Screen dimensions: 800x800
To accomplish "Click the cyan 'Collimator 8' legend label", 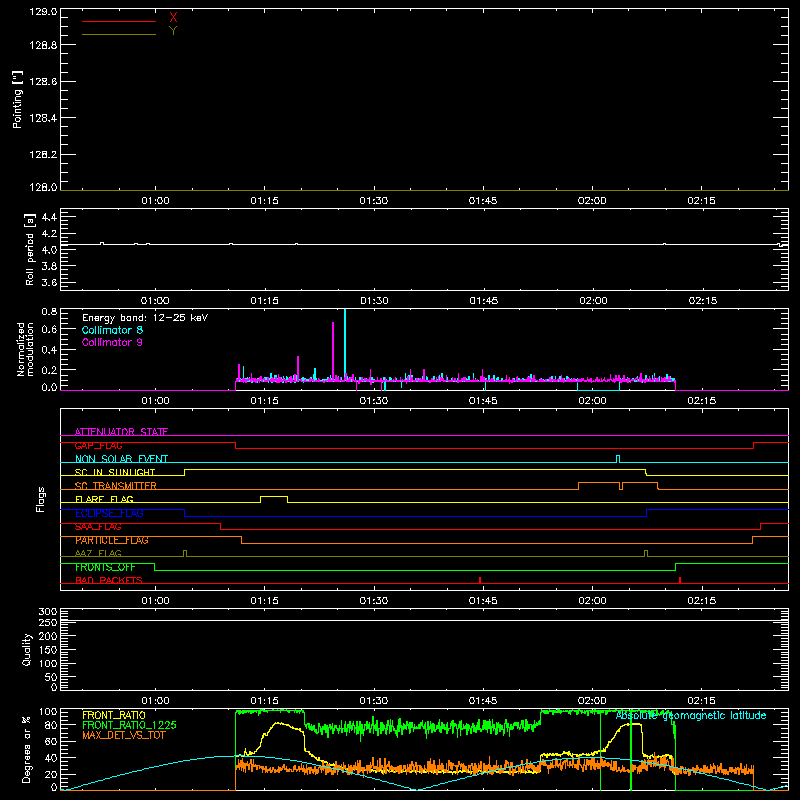I will 112,330.
